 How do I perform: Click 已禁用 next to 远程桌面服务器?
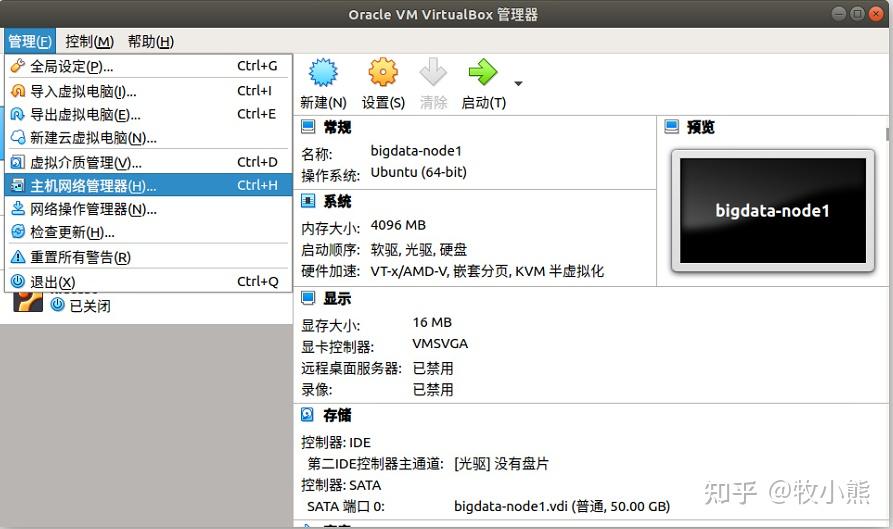pyautogui.click(x=433, y=368)
